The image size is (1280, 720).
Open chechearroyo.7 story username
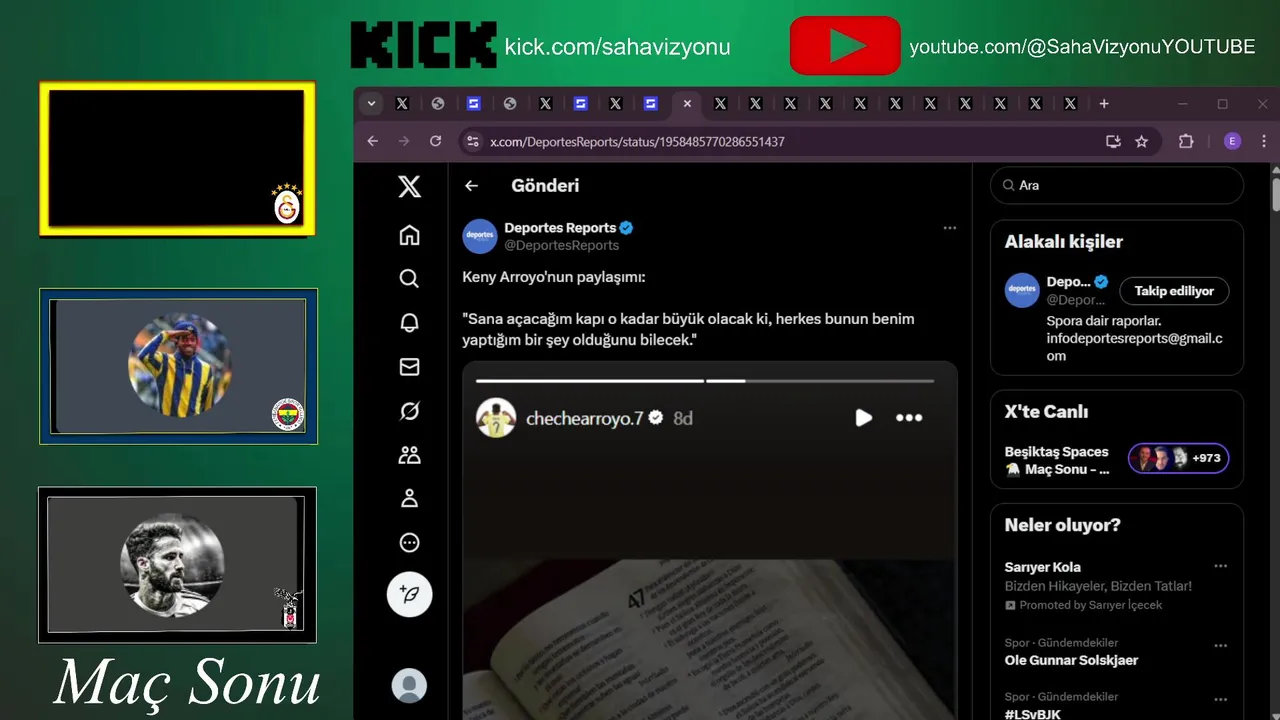[585, 418]
